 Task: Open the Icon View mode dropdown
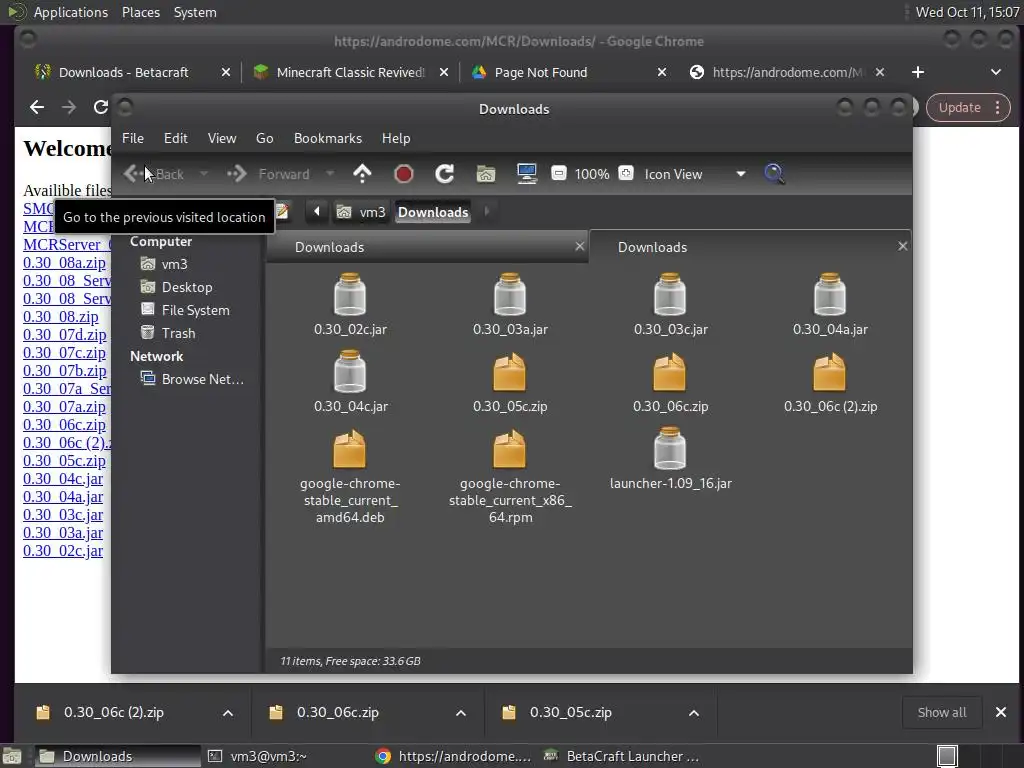point(695,174)
